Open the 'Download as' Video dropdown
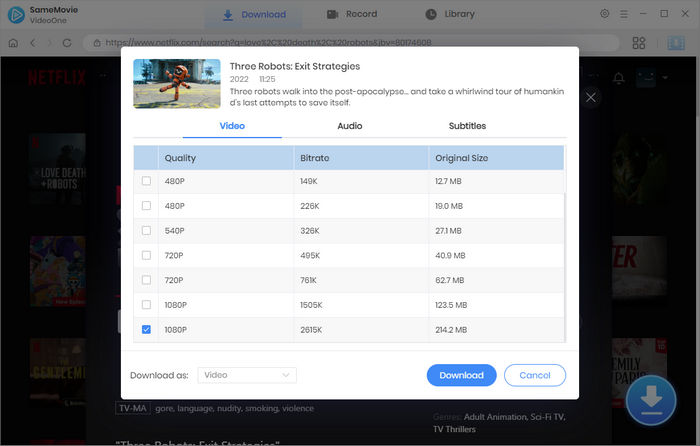 [x=246, y=375]
